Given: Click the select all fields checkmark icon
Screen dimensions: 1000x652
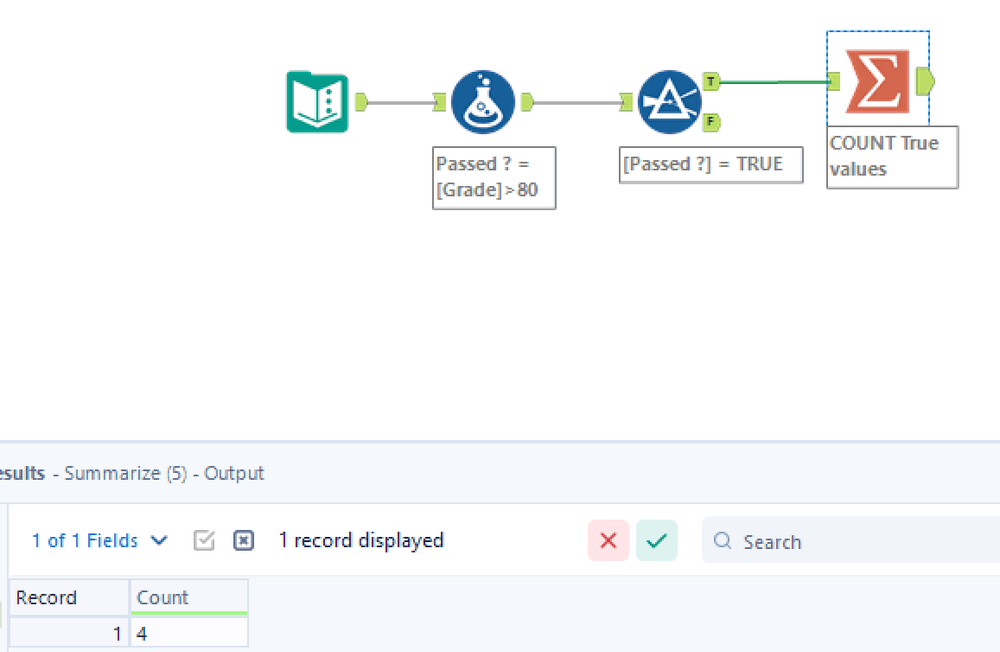Looking at the screenshot, I should (x=204, y=540).
